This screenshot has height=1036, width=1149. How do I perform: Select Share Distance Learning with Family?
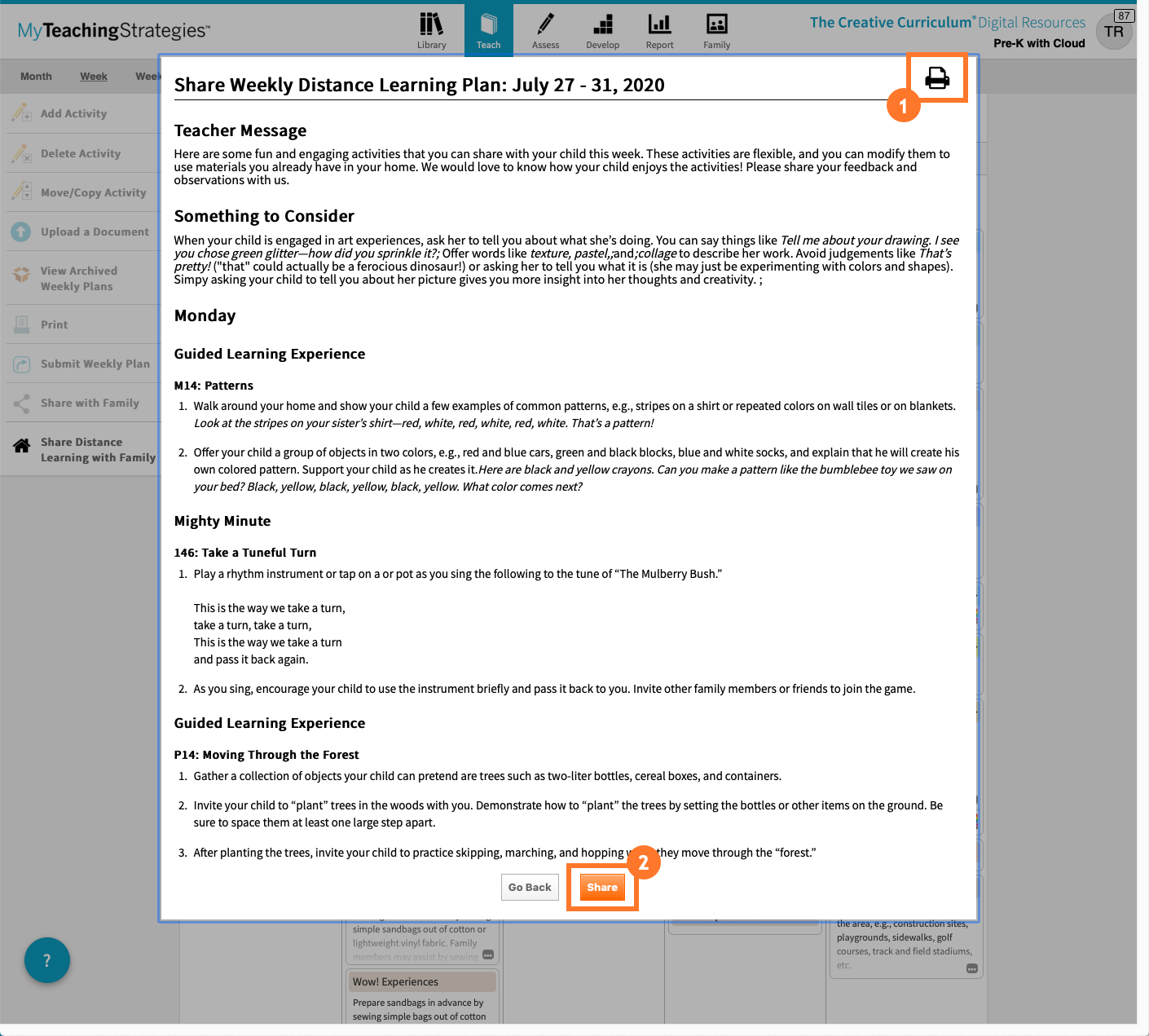click(98, 449)
